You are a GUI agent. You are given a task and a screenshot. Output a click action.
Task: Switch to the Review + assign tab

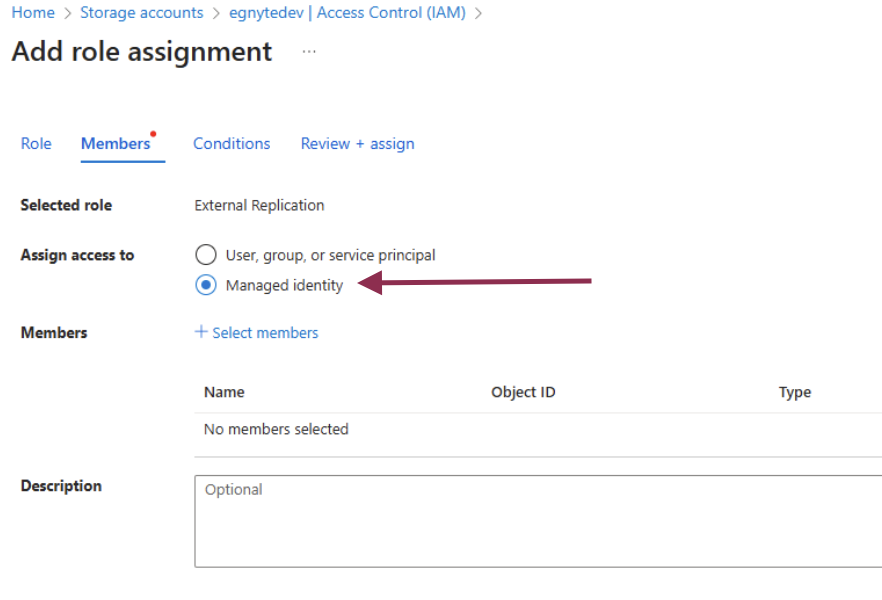[x=357, y=143]
